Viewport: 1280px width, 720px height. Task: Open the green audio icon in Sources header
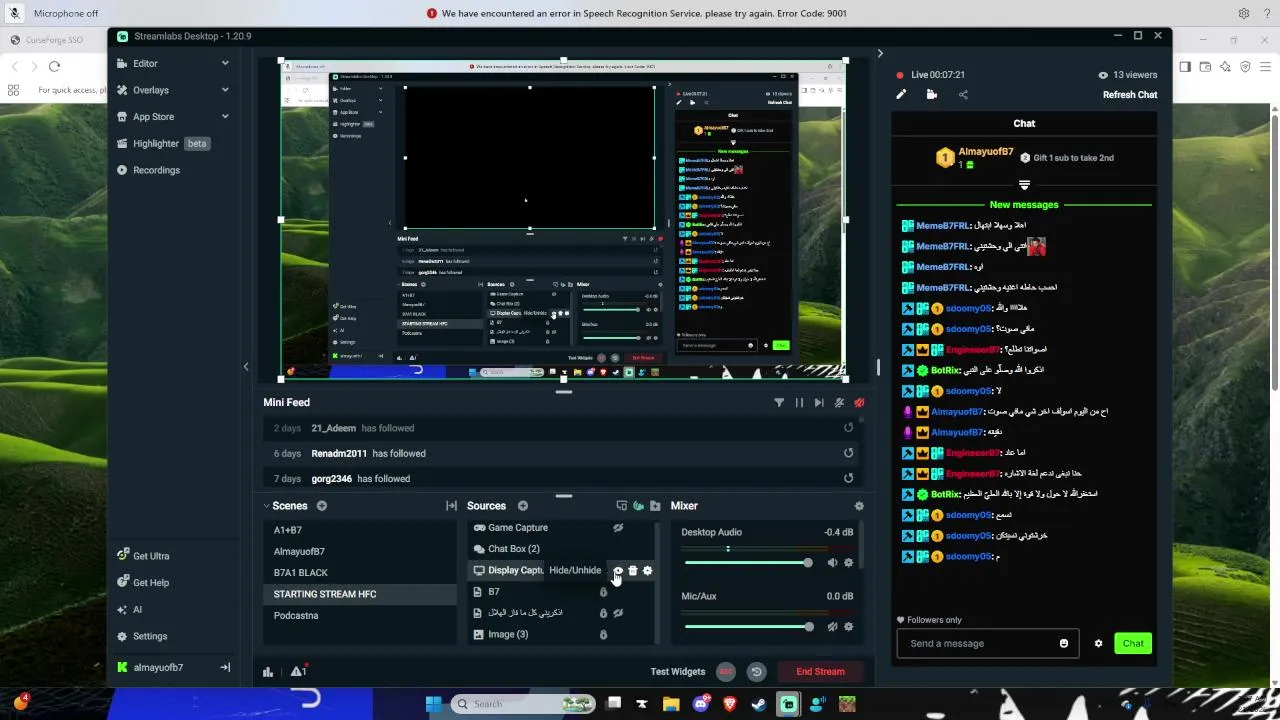tap(638, 506)
